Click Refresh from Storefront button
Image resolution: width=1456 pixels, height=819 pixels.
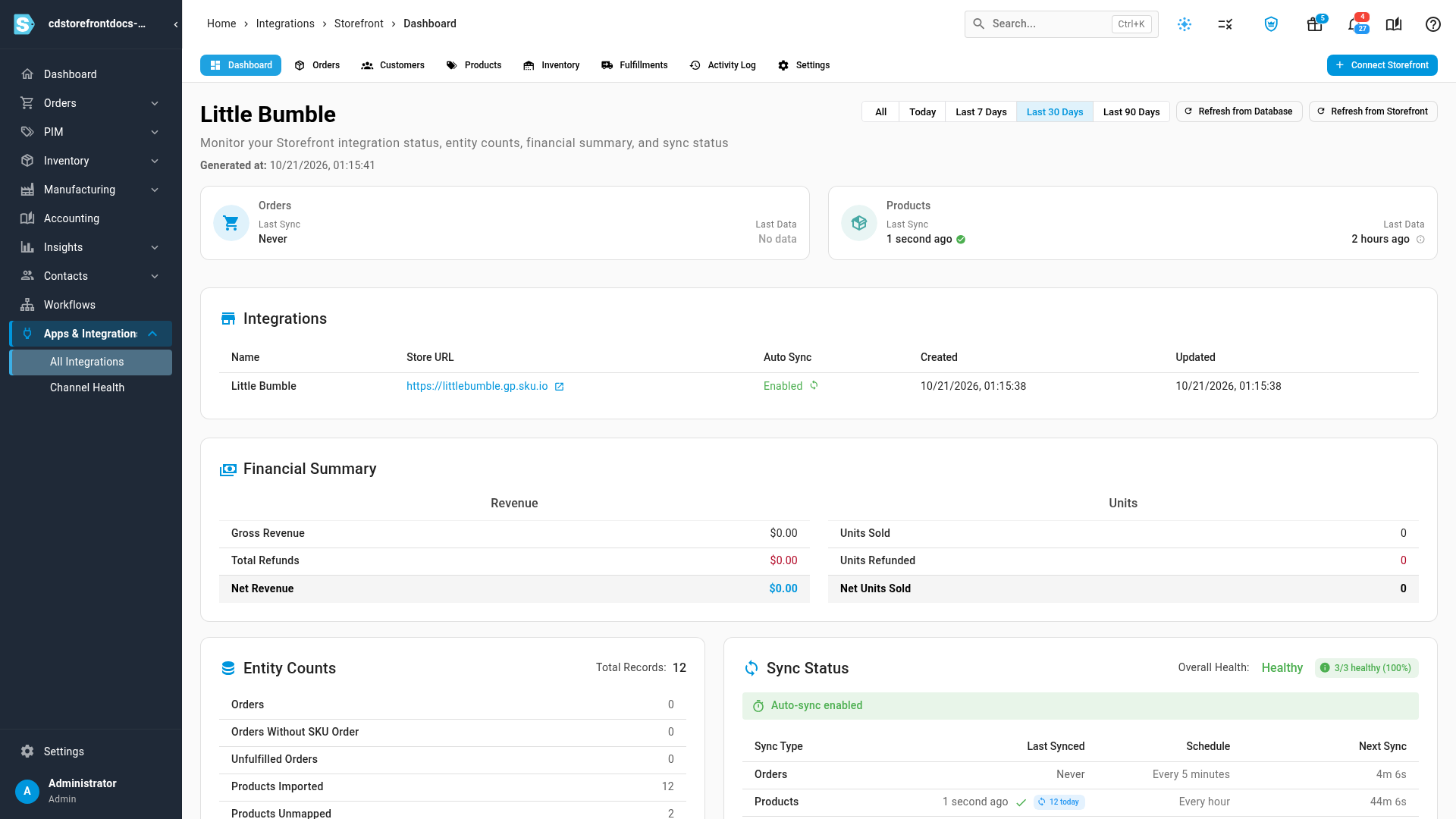coord(1373,111)
